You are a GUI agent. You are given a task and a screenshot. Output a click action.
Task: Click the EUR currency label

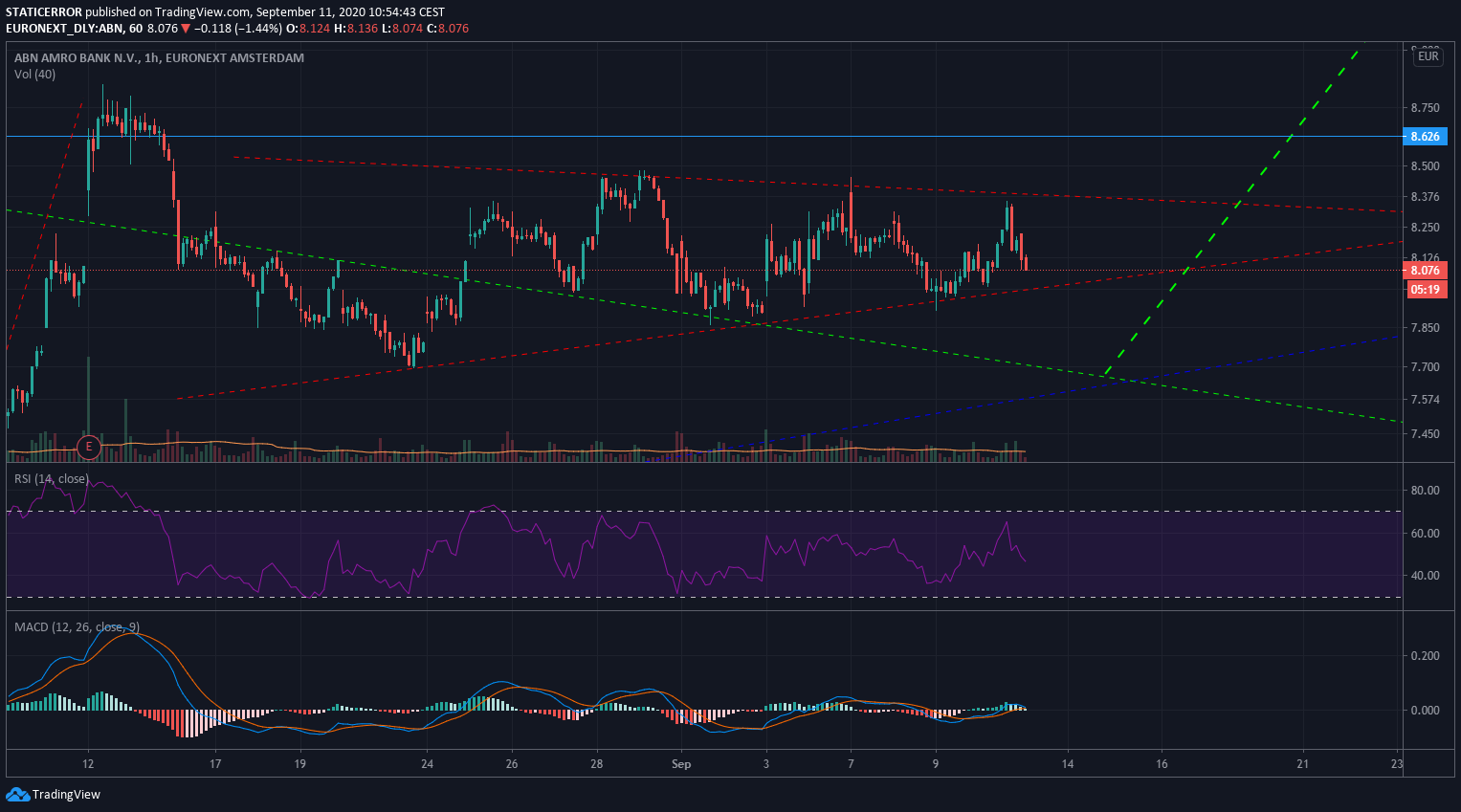[x=1428, y=56]
